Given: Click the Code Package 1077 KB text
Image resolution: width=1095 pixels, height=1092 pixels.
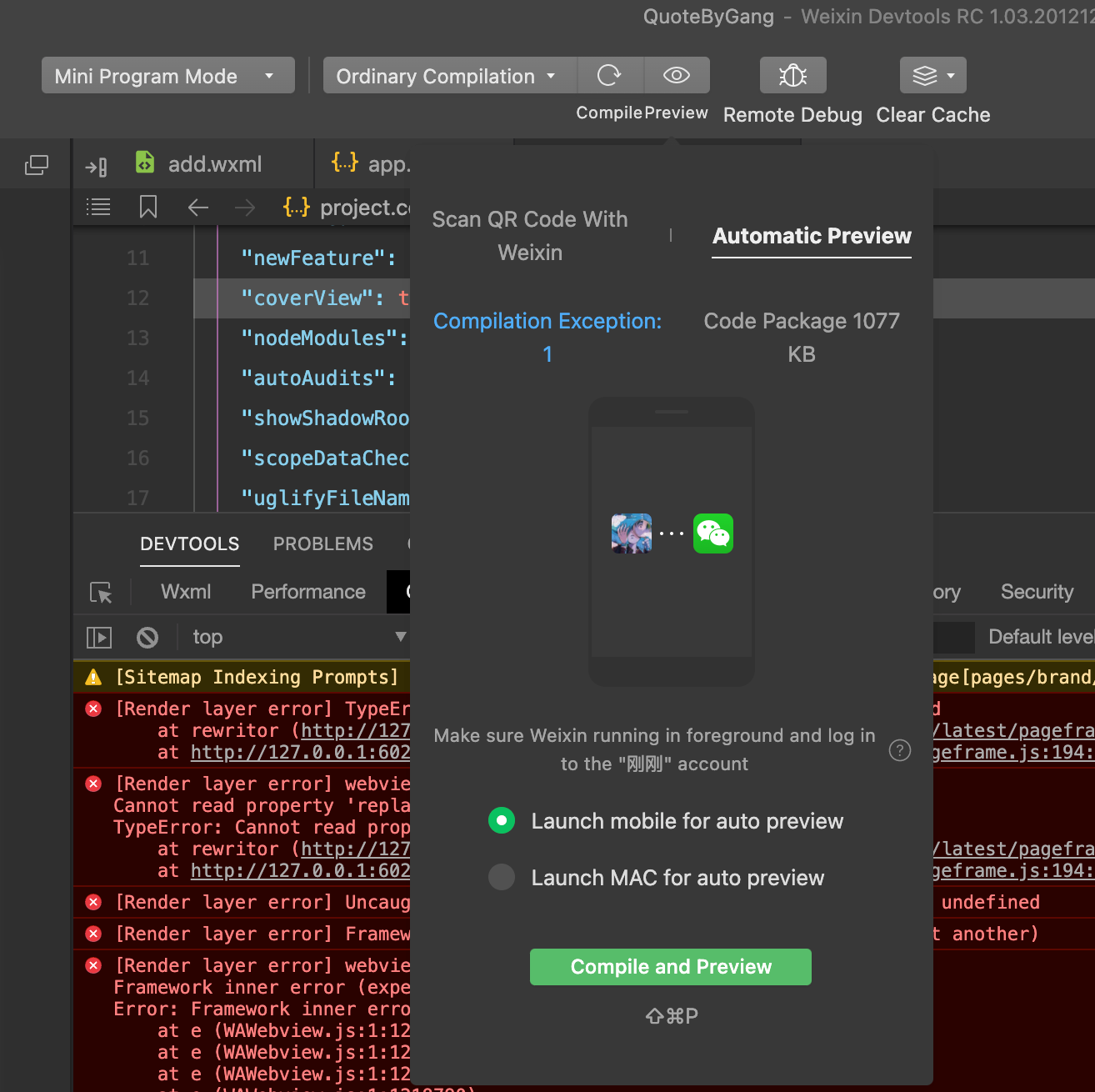Looking at the screenshot, I should tap(802, 338).
